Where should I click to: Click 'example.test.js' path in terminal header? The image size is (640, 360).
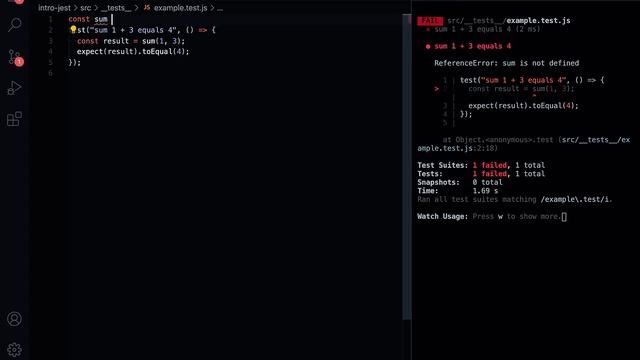point(538,20)
